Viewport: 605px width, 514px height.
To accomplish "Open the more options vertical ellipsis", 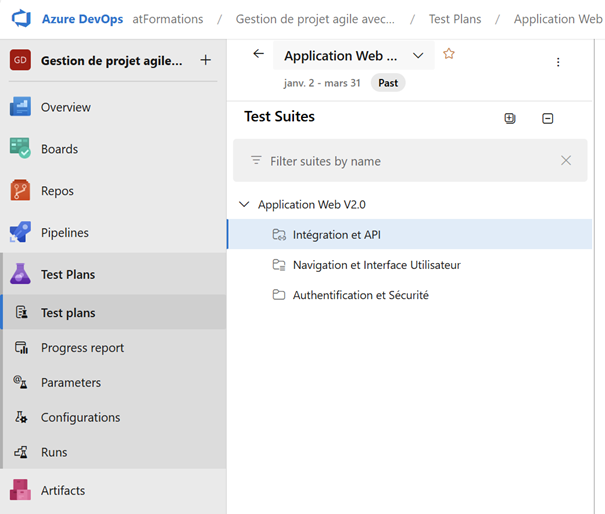I will coord(558,62).
